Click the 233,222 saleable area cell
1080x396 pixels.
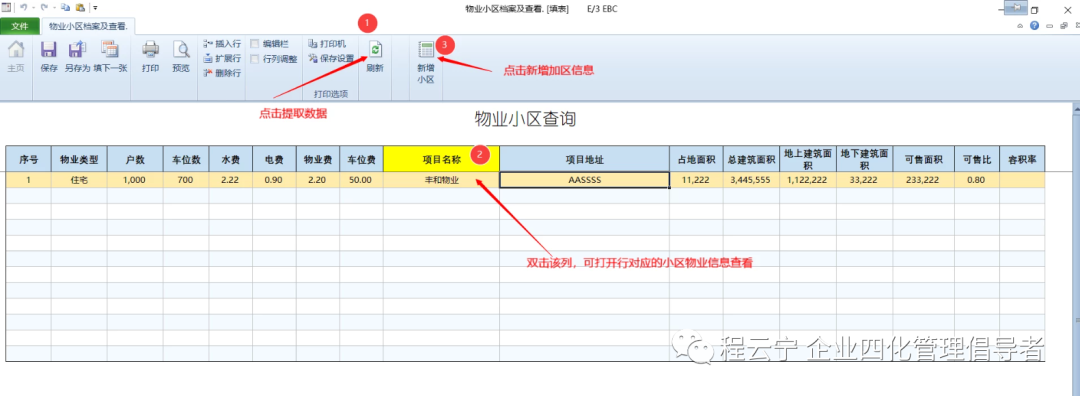tap(924, 180)
